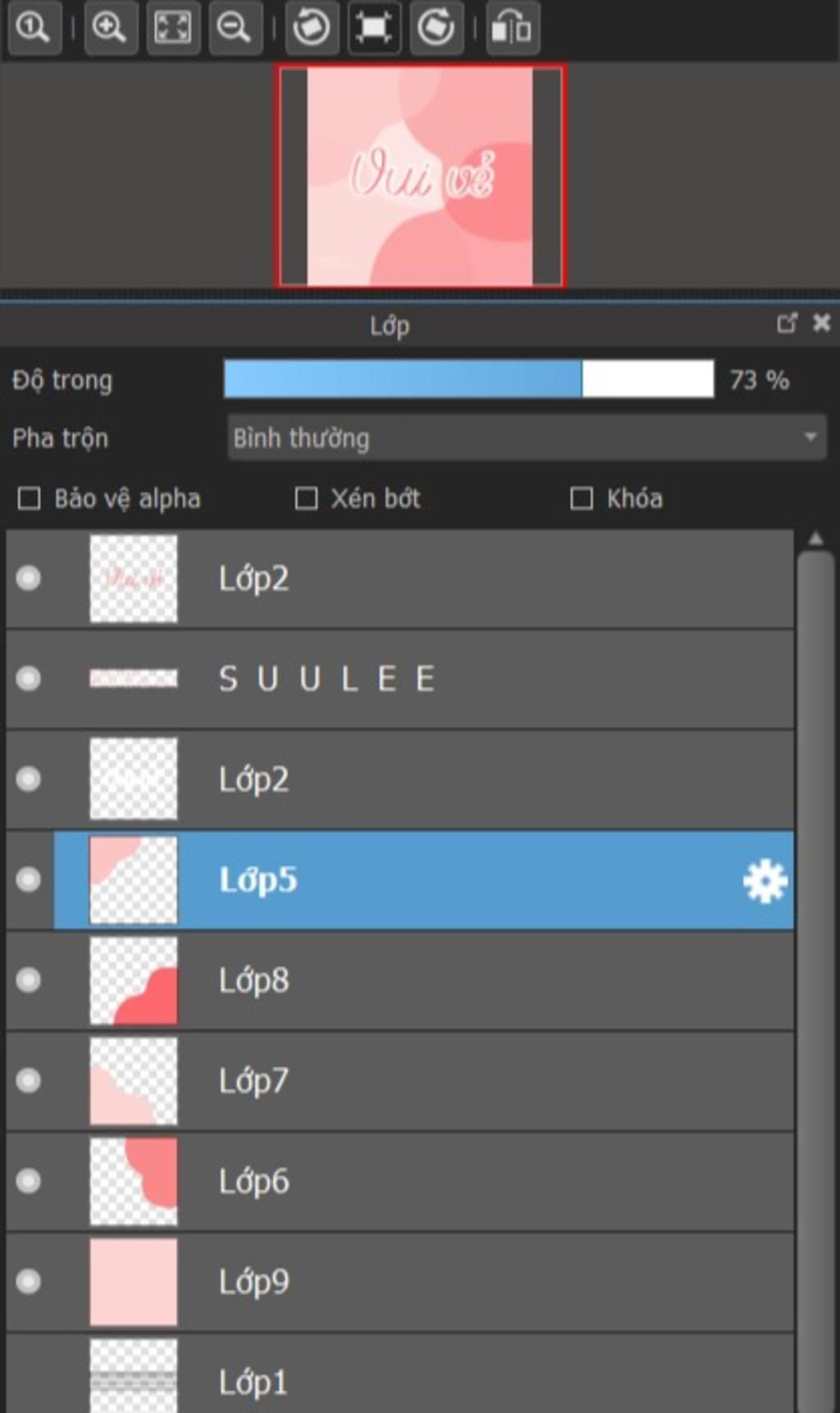
Task: Open the Pha trộn blend mode dropdown
Action: [527, 437]
